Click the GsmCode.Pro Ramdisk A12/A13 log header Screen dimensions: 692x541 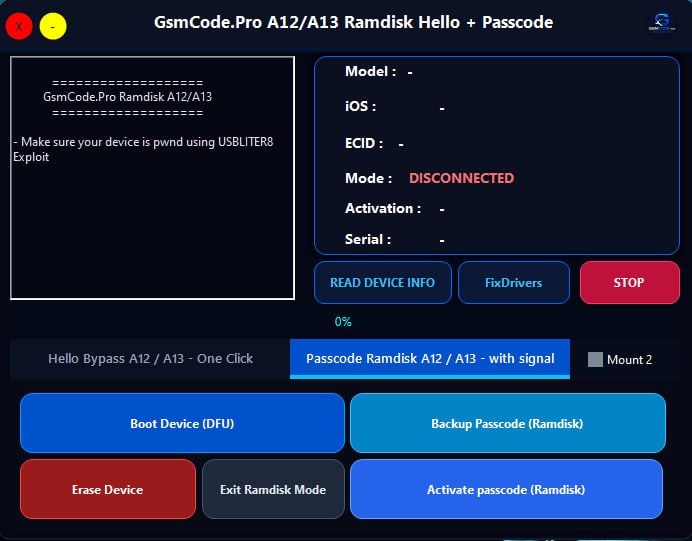tap(128, 97)
